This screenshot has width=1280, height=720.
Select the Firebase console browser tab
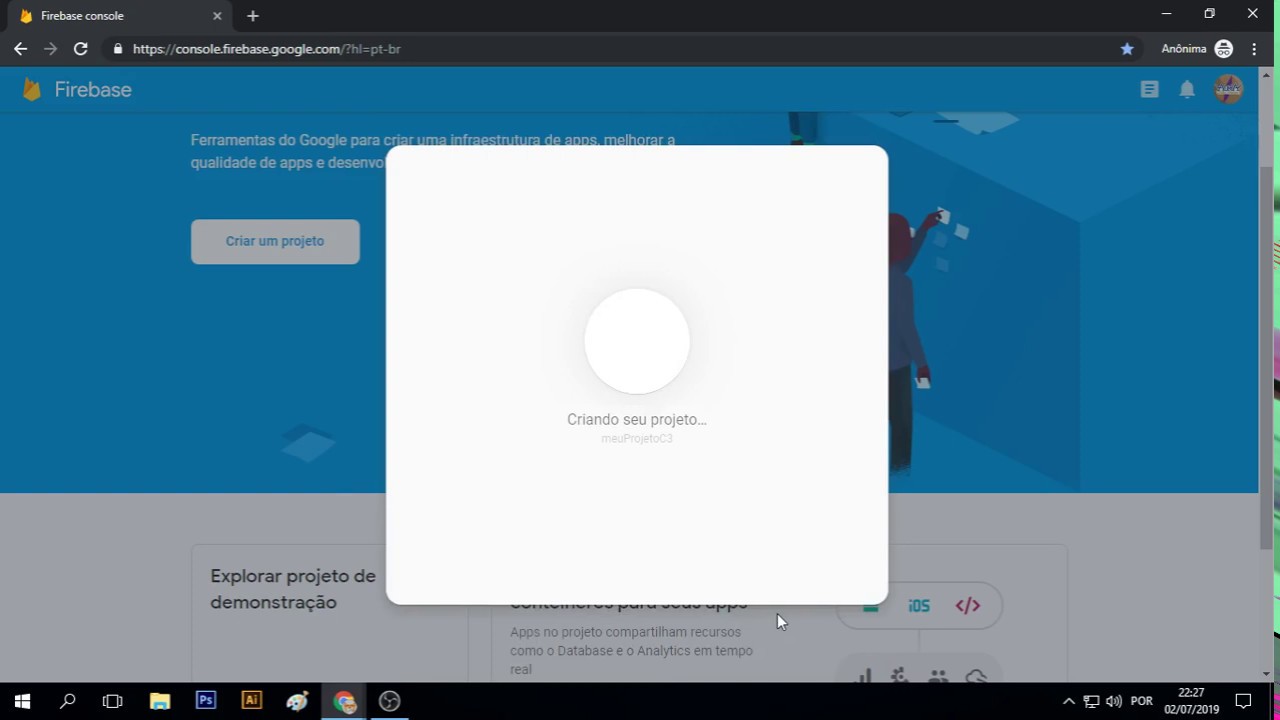point(120,16)
